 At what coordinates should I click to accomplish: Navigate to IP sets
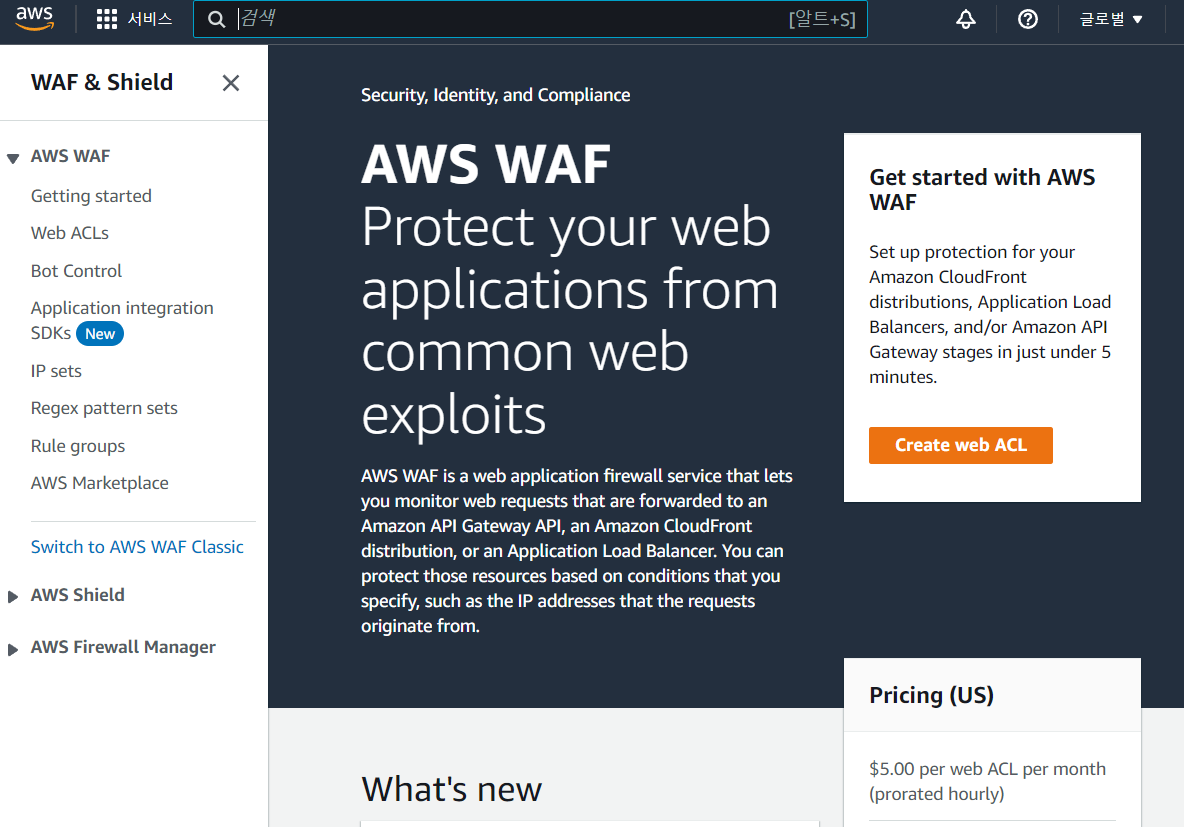pyautogui.click(x=56, y=372)
